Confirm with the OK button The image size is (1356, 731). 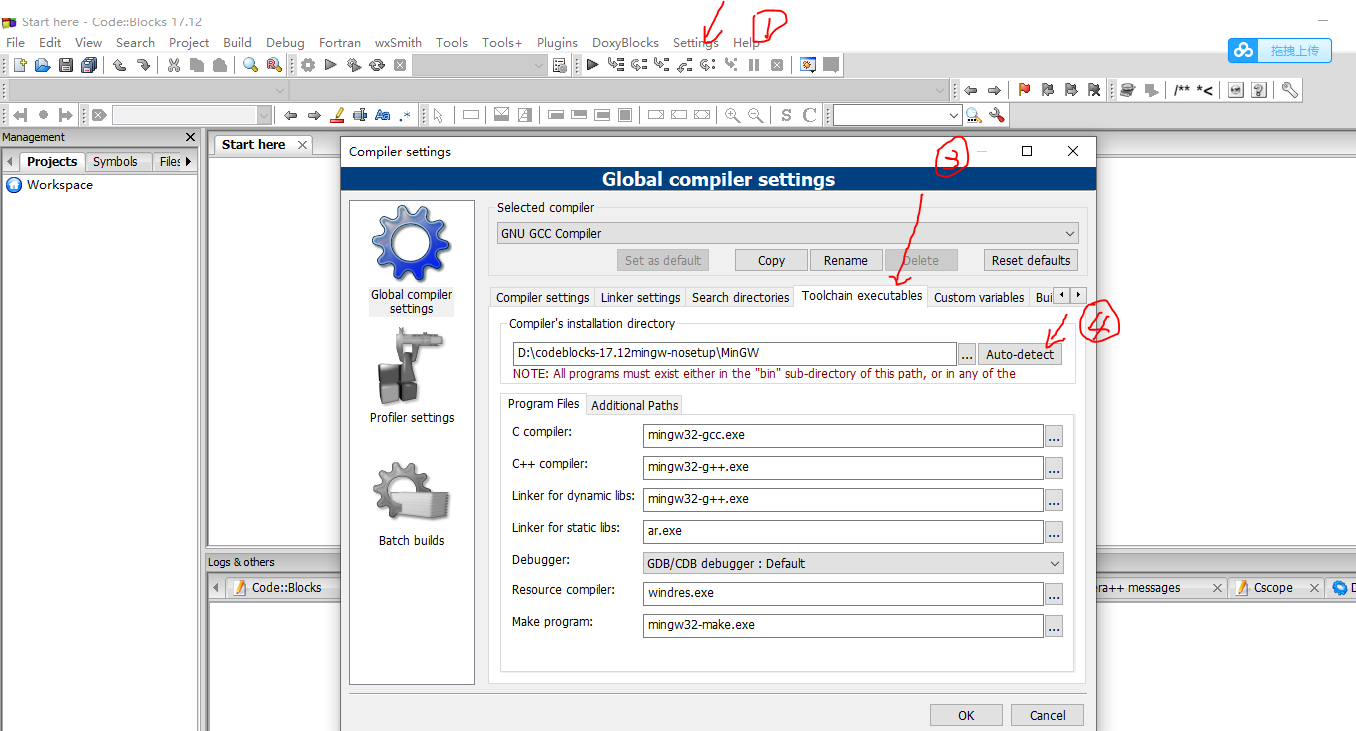[966, 715]
